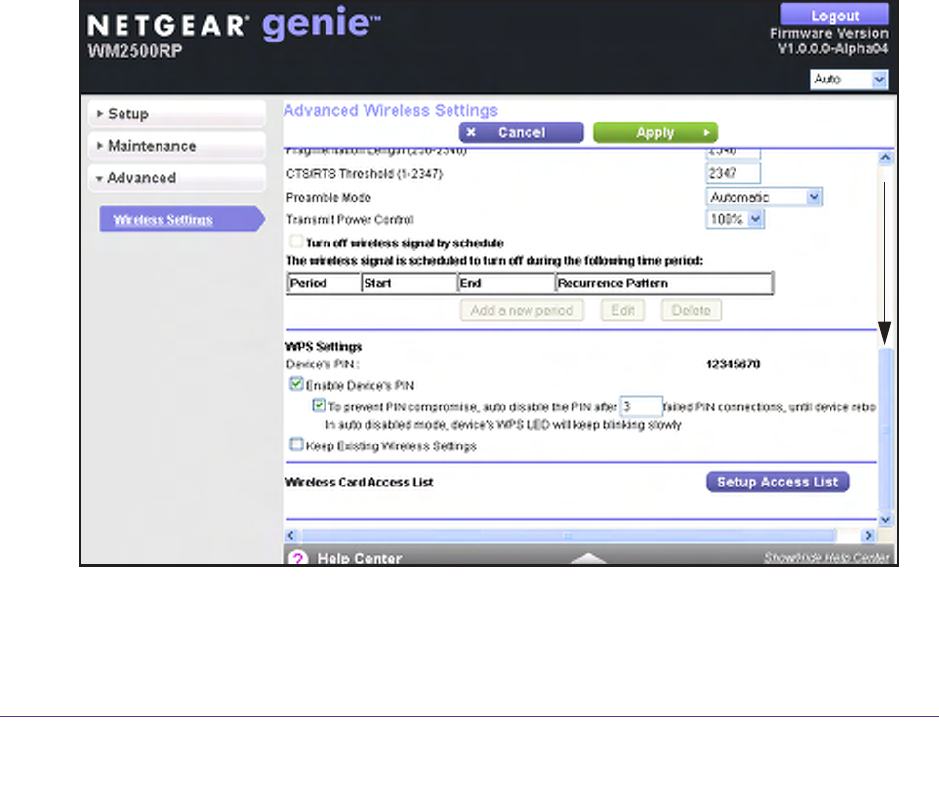939x786 pixels.
Task: Click the green Apply button
Action: point(655,132)
